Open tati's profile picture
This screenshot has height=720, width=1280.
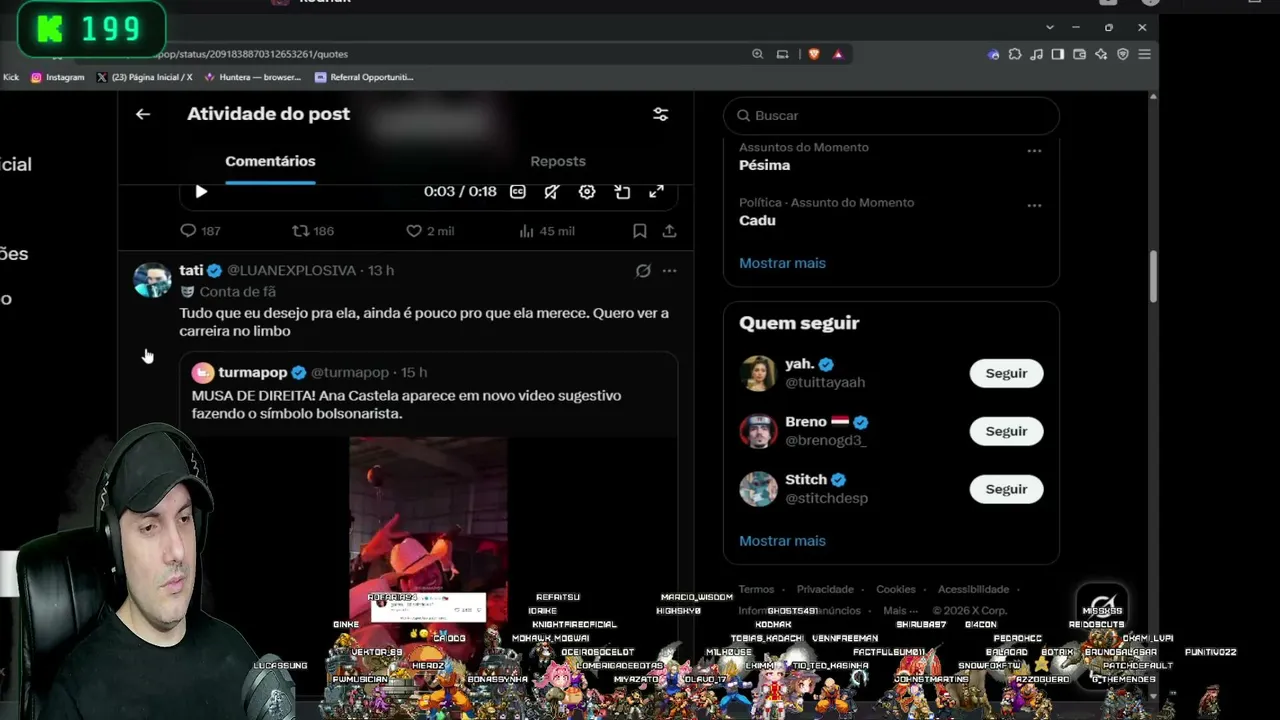pyautogui.click(x=153, y=280)
